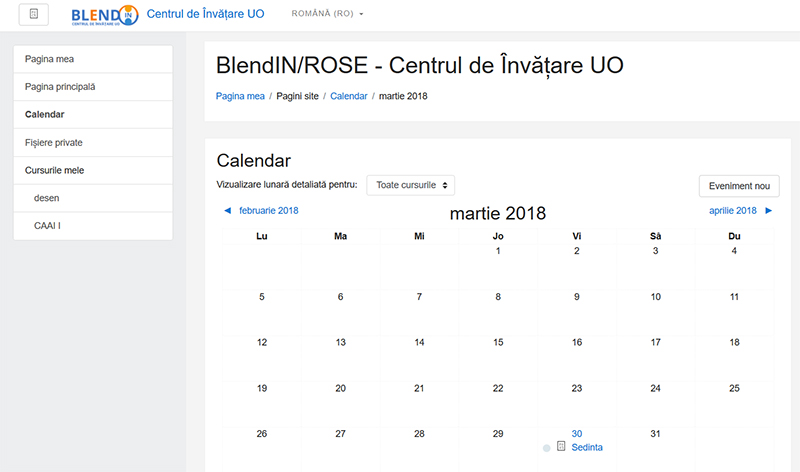The height and width of the screenshot is (472, 800).
Task: Click Calendar breadcrumb link
Action: 348,96
